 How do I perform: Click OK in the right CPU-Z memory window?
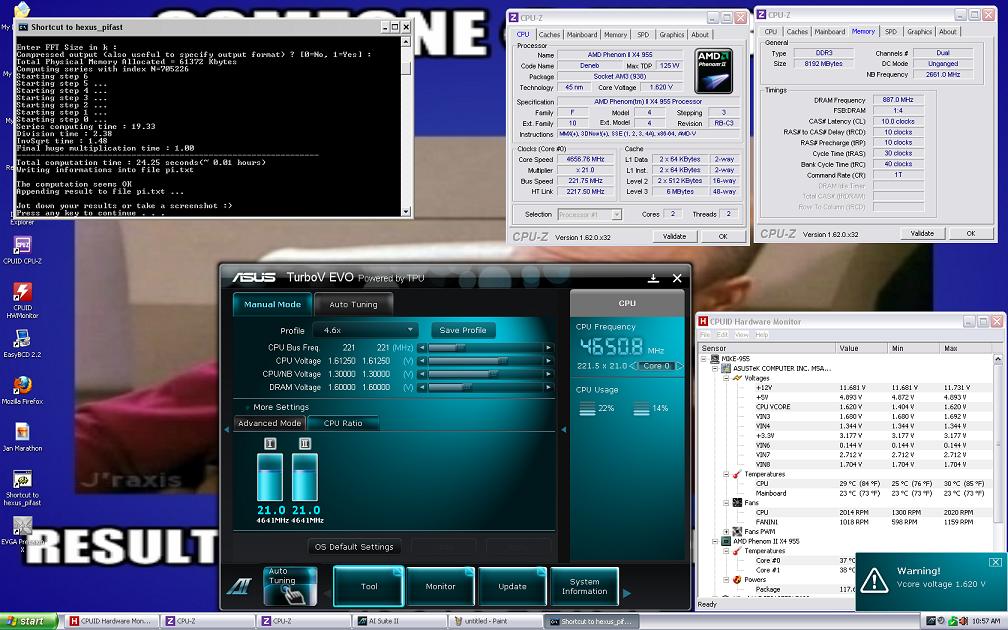[971, 233]
